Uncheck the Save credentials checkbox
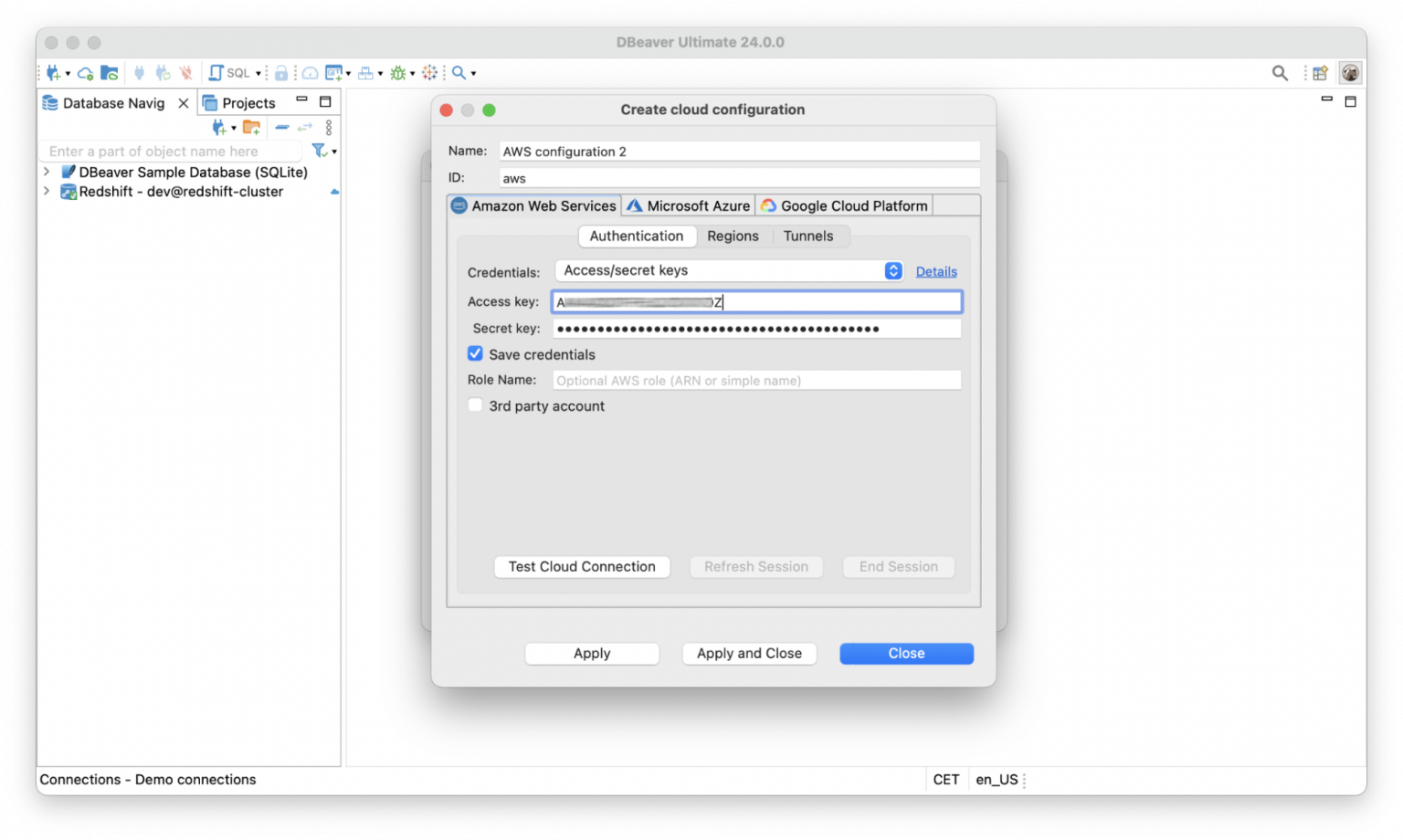 475,353
